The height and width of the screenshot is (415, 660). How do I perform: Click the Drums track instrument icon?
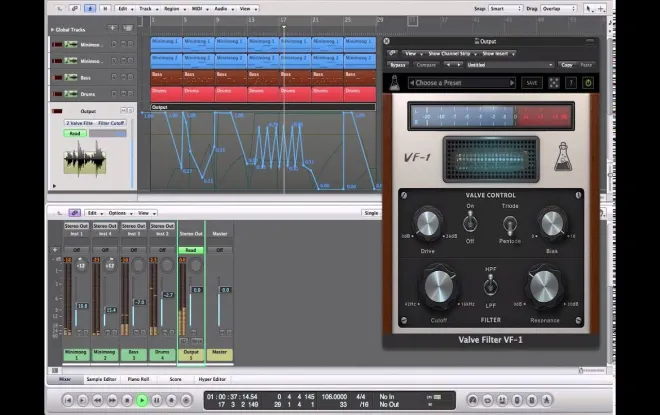pyautogui.click(x=71, y=93)
